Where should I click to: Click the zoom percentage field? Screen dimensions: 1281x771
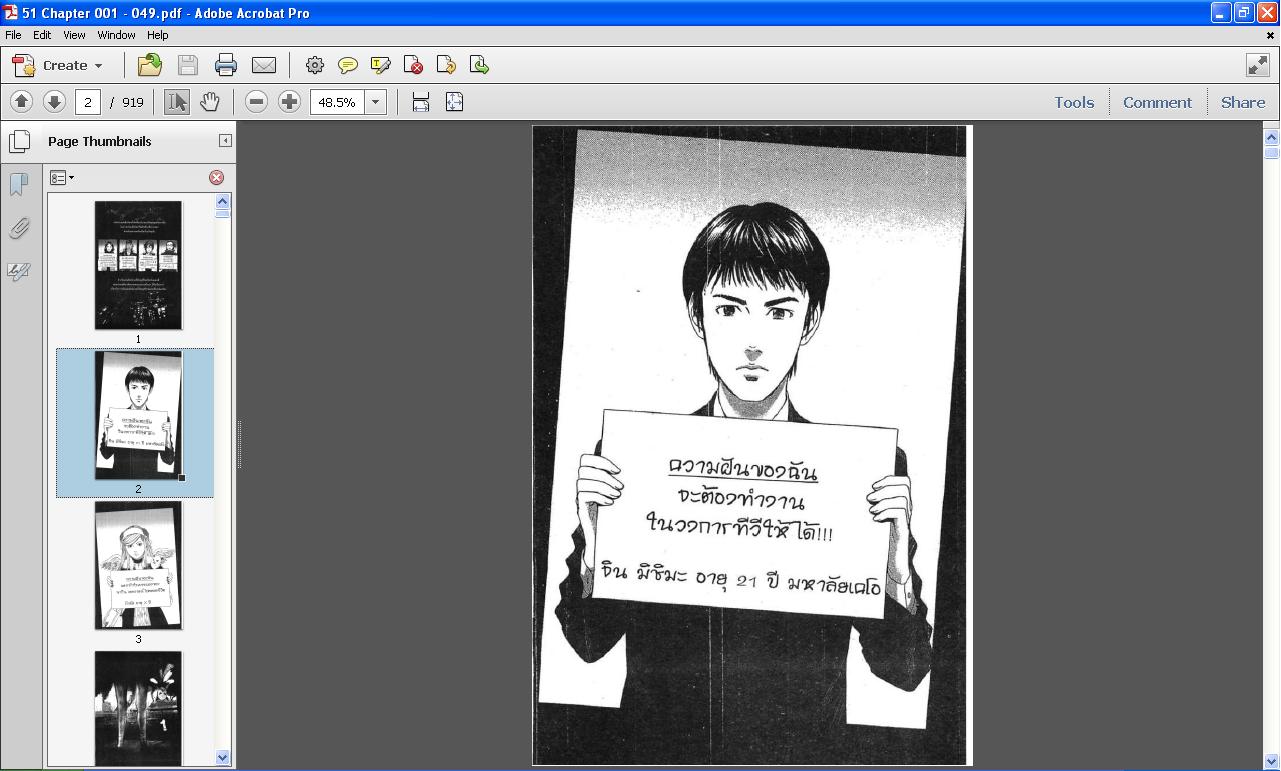pyautogui.click(x=338, y=102)
